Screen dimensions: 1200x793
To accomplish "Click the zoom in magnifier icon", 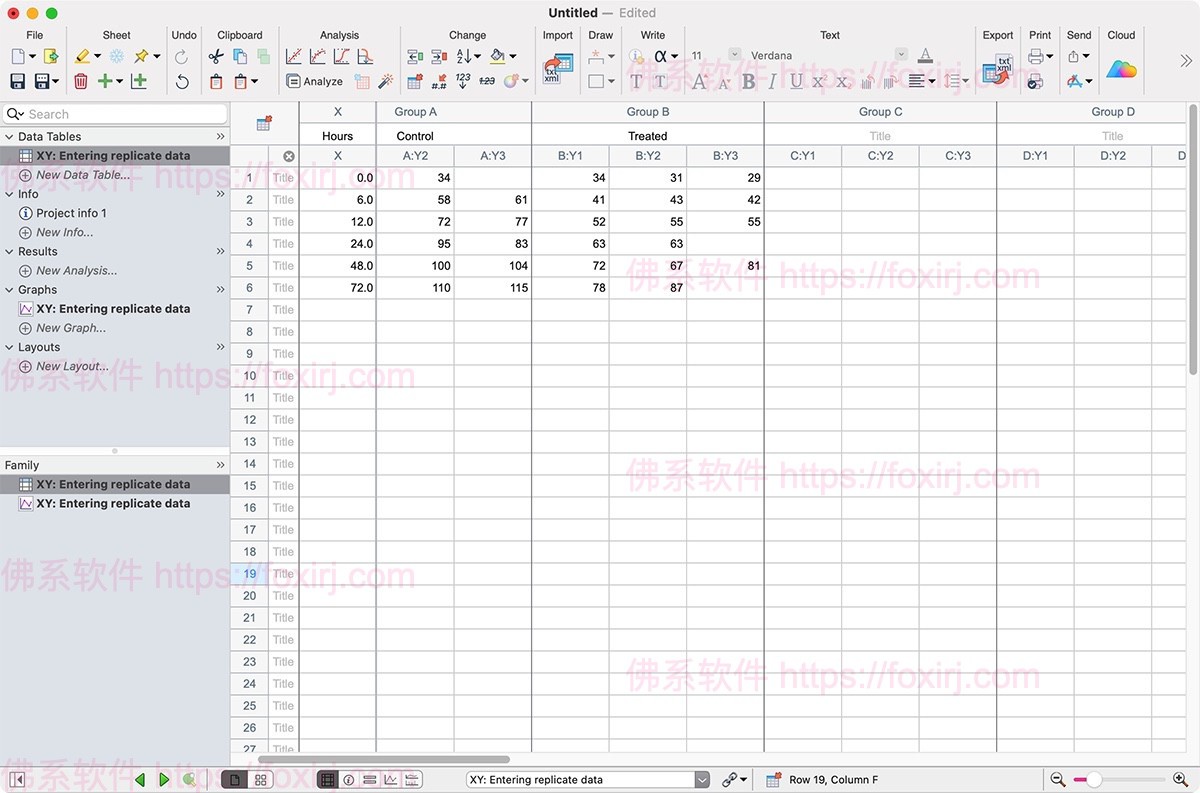I will (x=1180, y=780).
